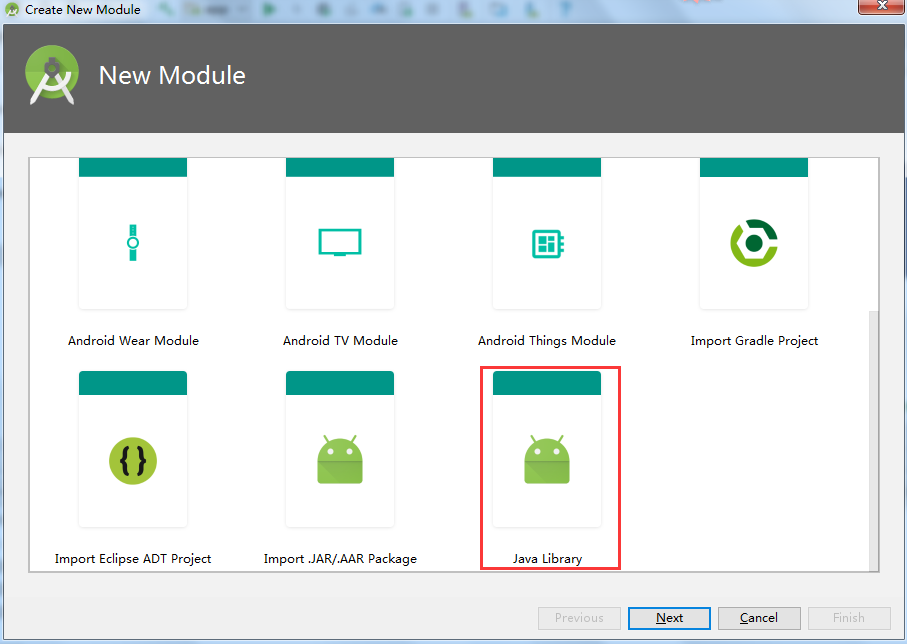Select the Java Library android icon
907x644 pixels.
(x=547, y=459)
